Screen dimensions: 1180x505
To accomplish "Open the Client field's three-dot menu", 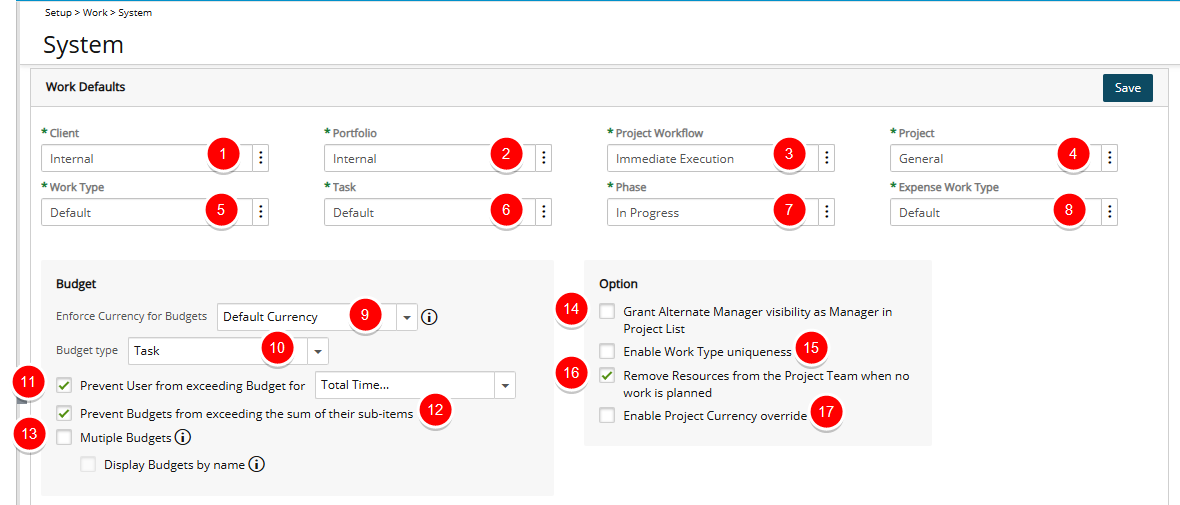I will (260, 158).
